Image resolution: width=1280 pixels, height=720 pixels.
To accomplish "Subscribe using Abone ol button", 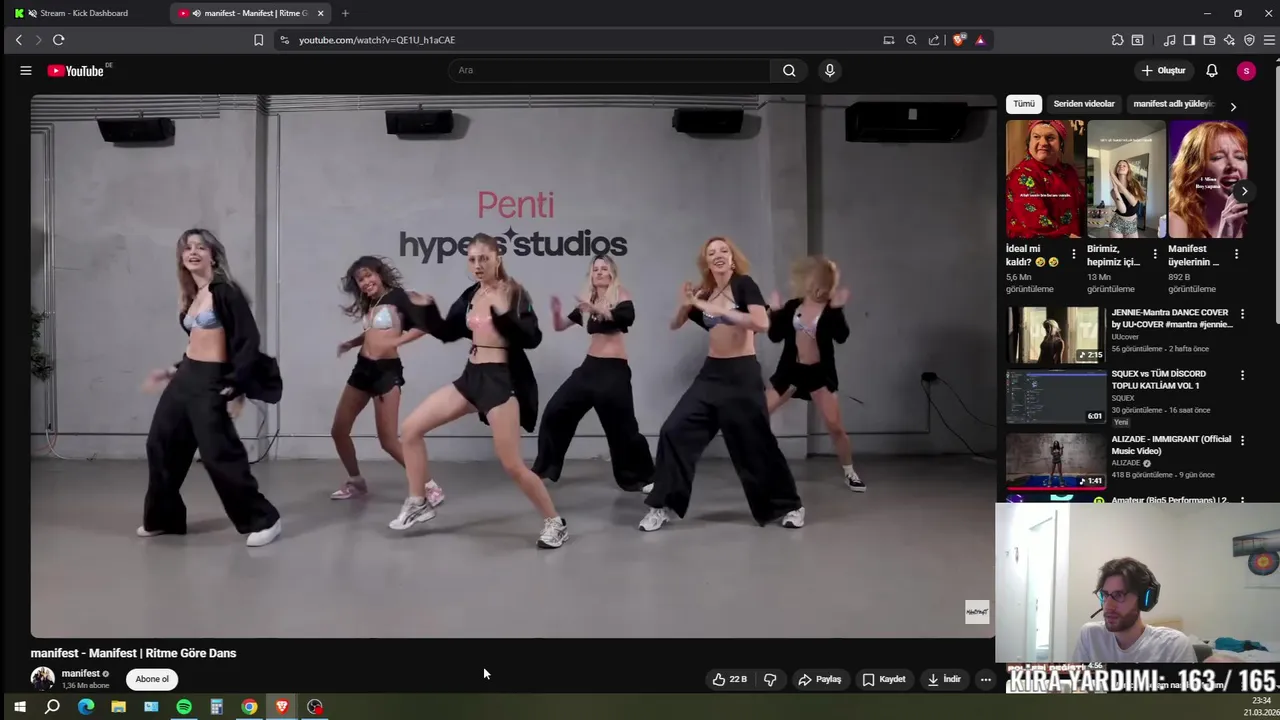I will (x=152, y=679).
